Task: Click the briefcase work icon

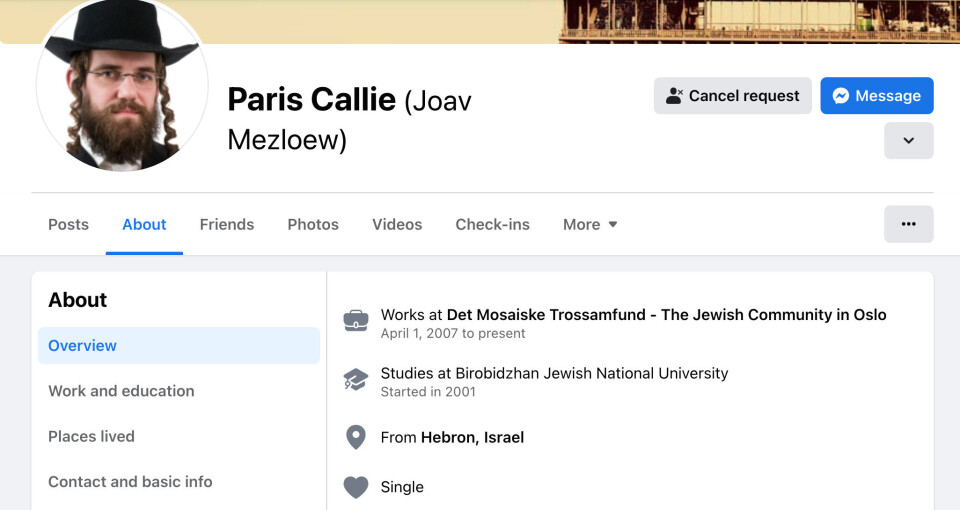Action: tap(356, 321)
